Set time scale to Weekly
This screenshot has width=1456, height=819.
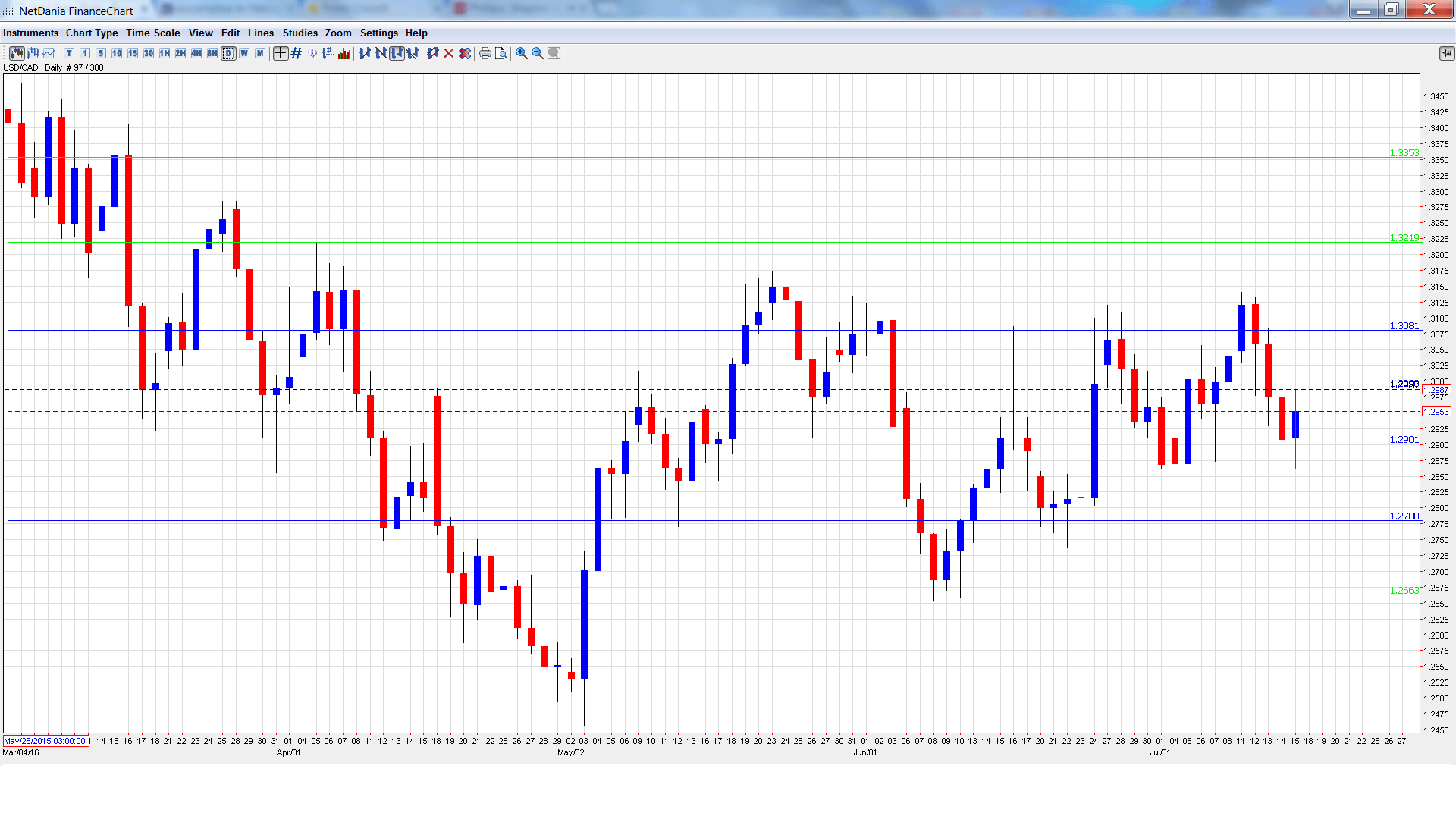pos(244,53)
